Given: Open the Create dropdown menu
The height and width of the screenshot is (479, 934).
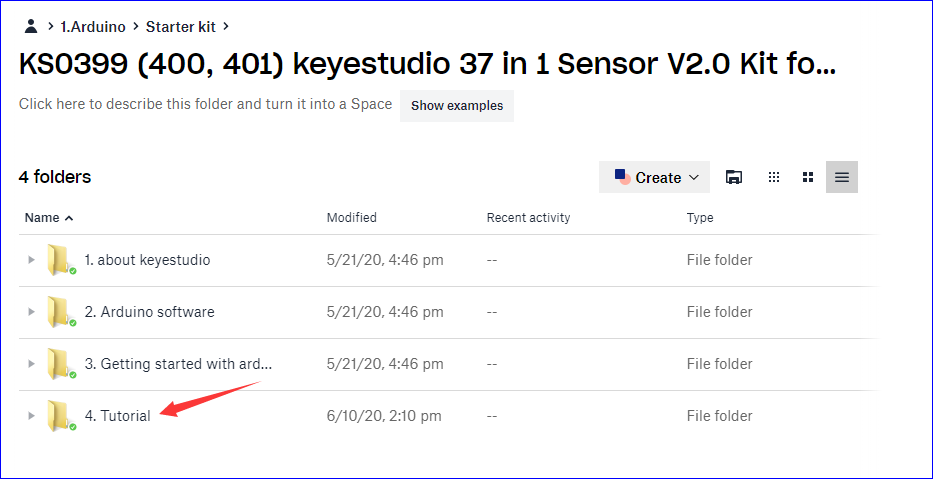Looking at the screenshot, I should 654,177.
